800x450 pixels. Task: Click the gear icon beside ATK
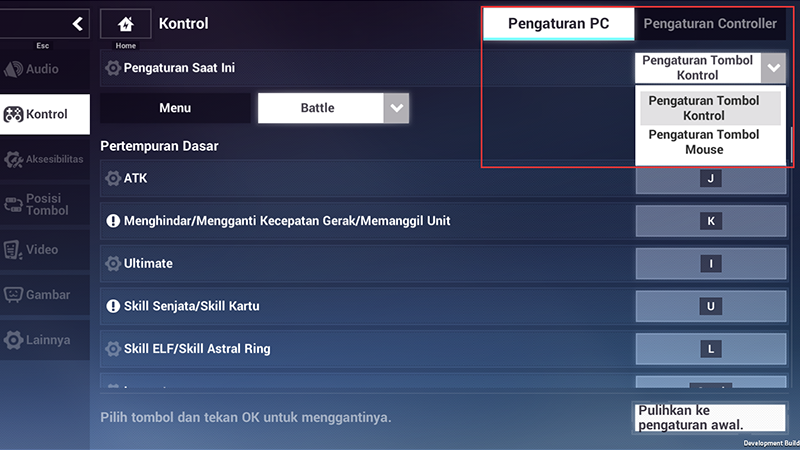coord(112,178)
